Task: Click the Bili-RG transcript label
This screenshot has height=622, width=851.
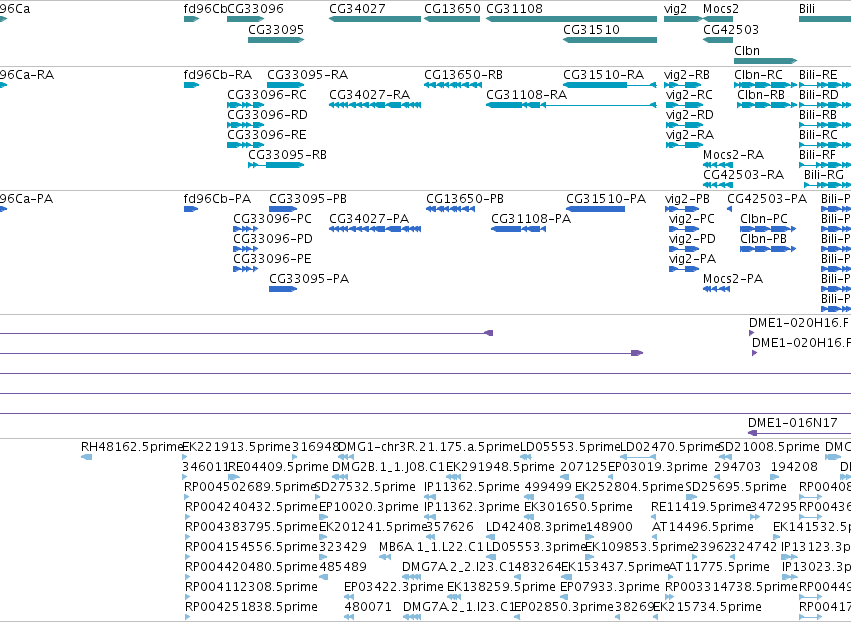Action: tap(823, 175)
